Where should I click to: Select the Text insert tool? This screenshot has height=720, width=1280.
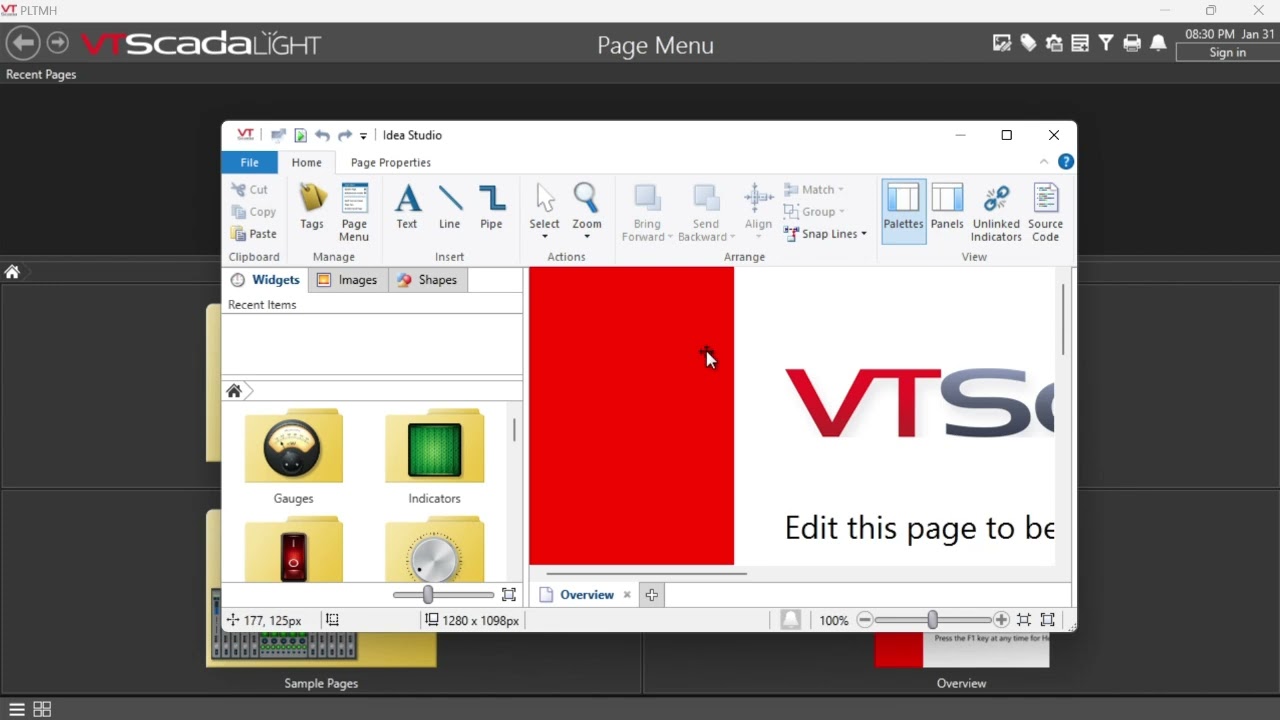pyautogui.click(x=407, y=207)
